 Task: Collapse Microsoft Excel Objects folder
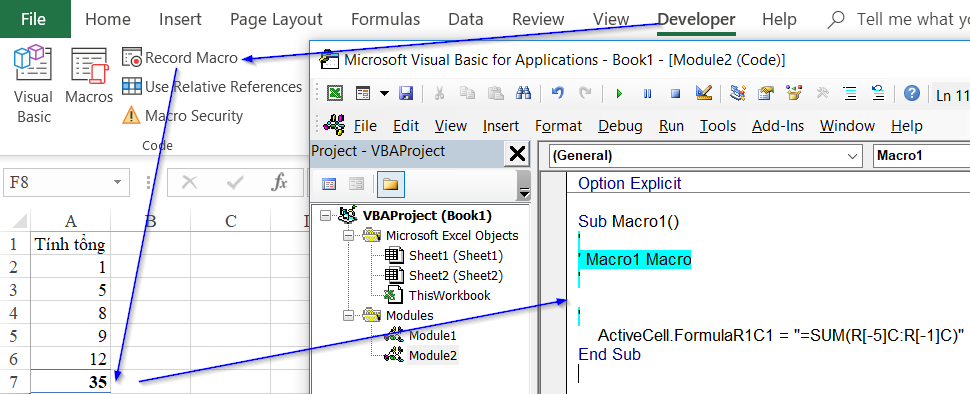pos(349,236)
